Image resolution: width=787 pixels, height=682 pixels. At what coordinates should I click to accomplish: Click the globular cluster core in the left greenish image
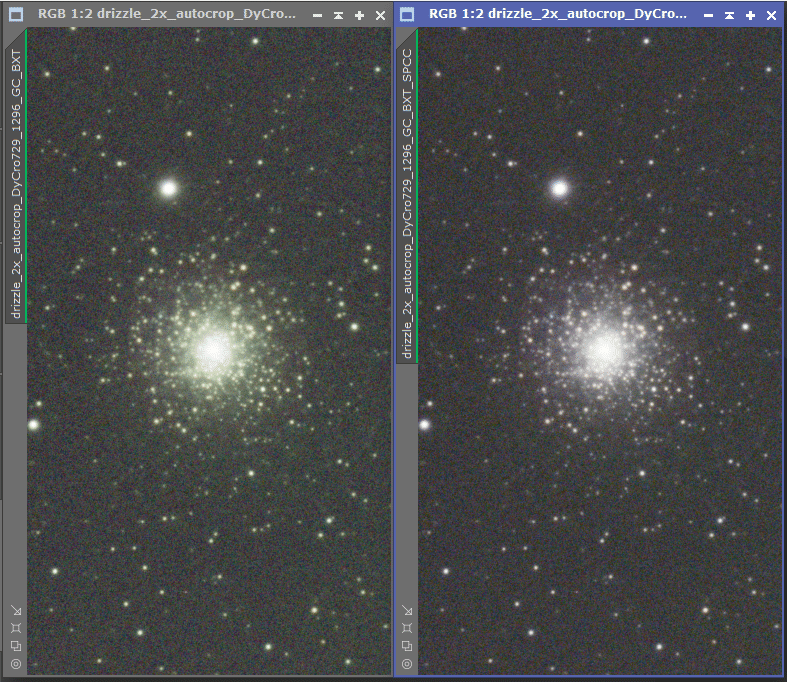[213, 350]
